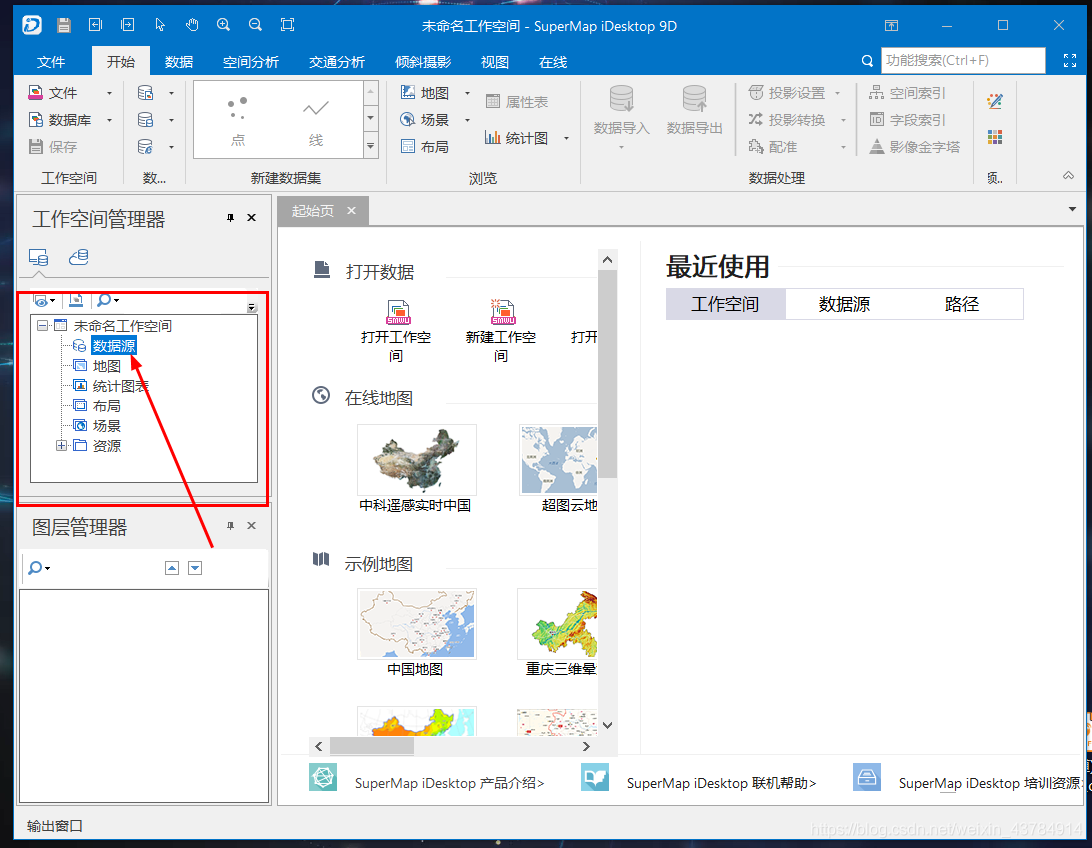
Task: Expand the 资源 tree node
Action: [61, 446]
